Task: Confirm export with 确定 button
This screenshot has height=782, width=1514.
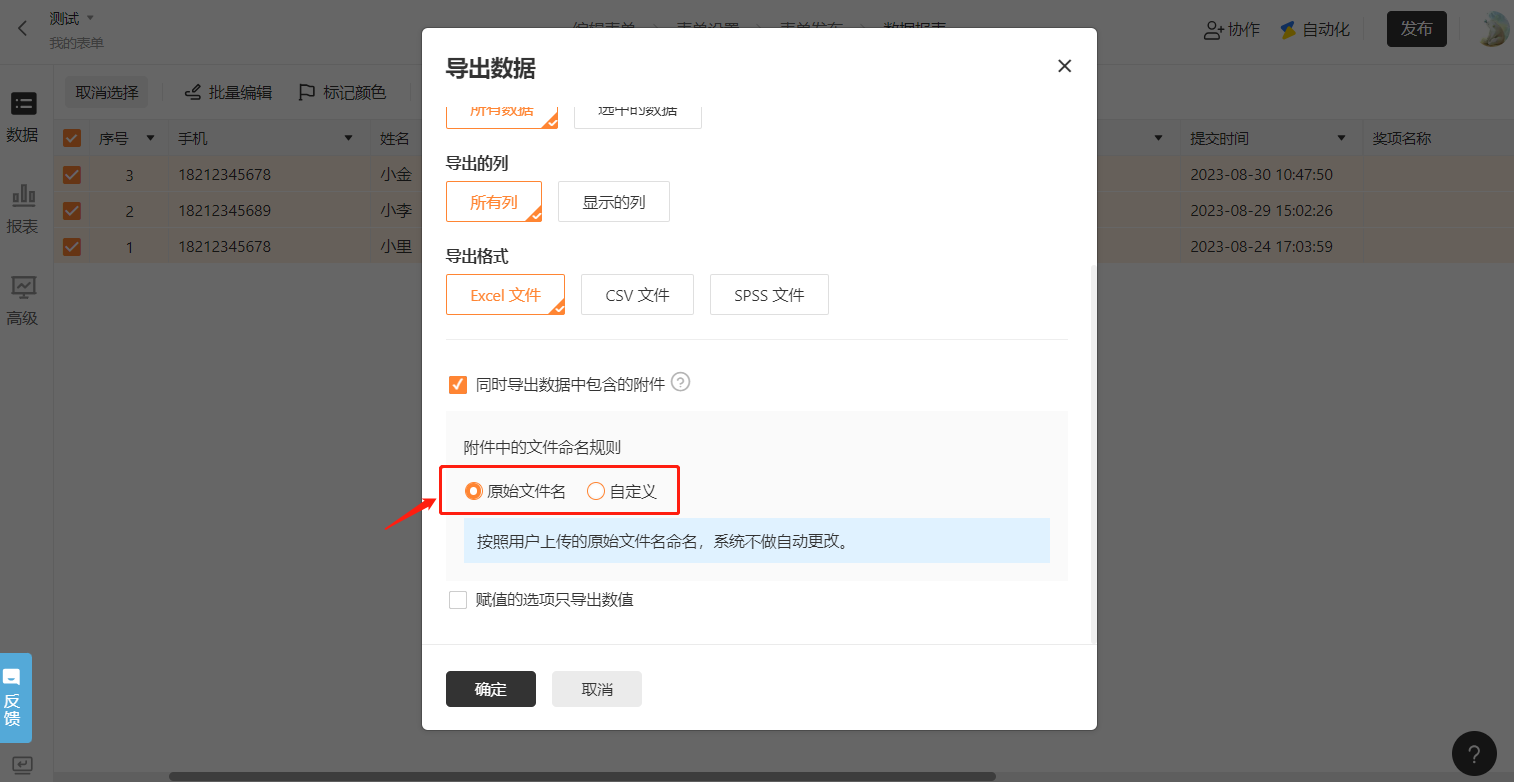Action: [x=491, y=689]
